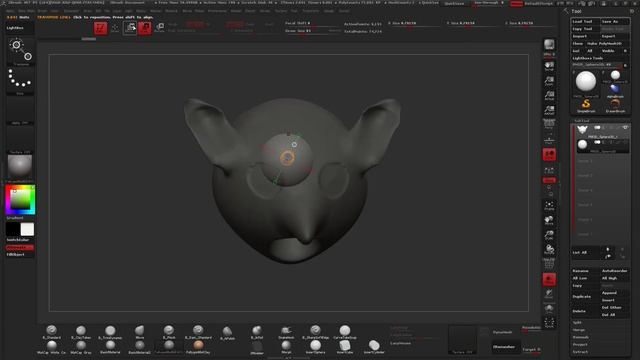Screen dimensions: 640x360
Task: Choose the B_hPolish brush
Action: 227,333
